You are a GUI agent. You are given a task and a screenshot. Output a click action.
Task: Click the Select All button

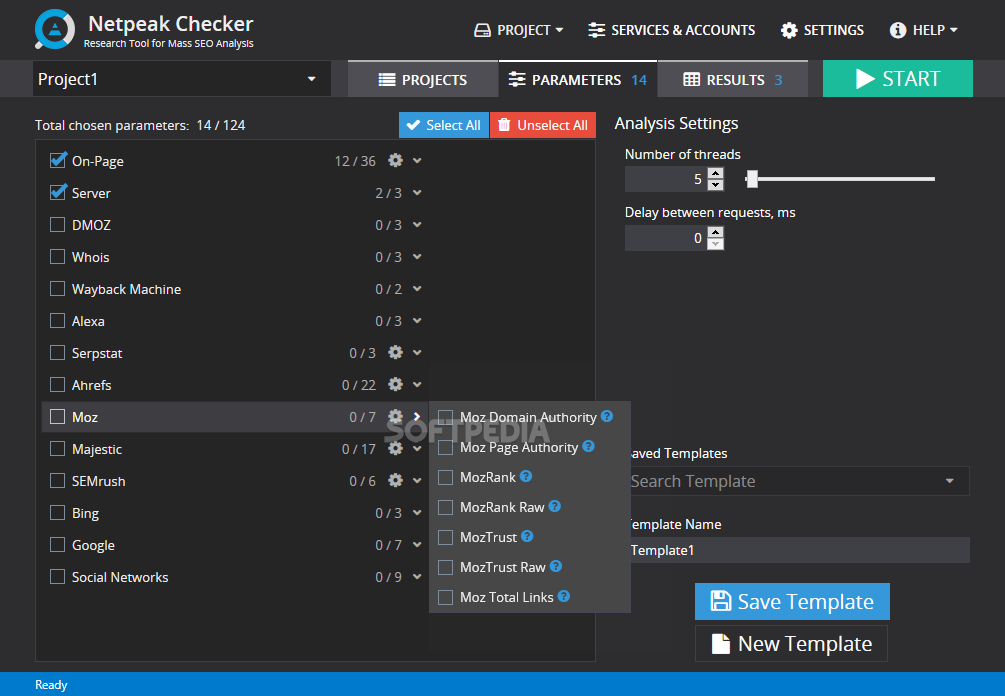click(x=444, y=125)
